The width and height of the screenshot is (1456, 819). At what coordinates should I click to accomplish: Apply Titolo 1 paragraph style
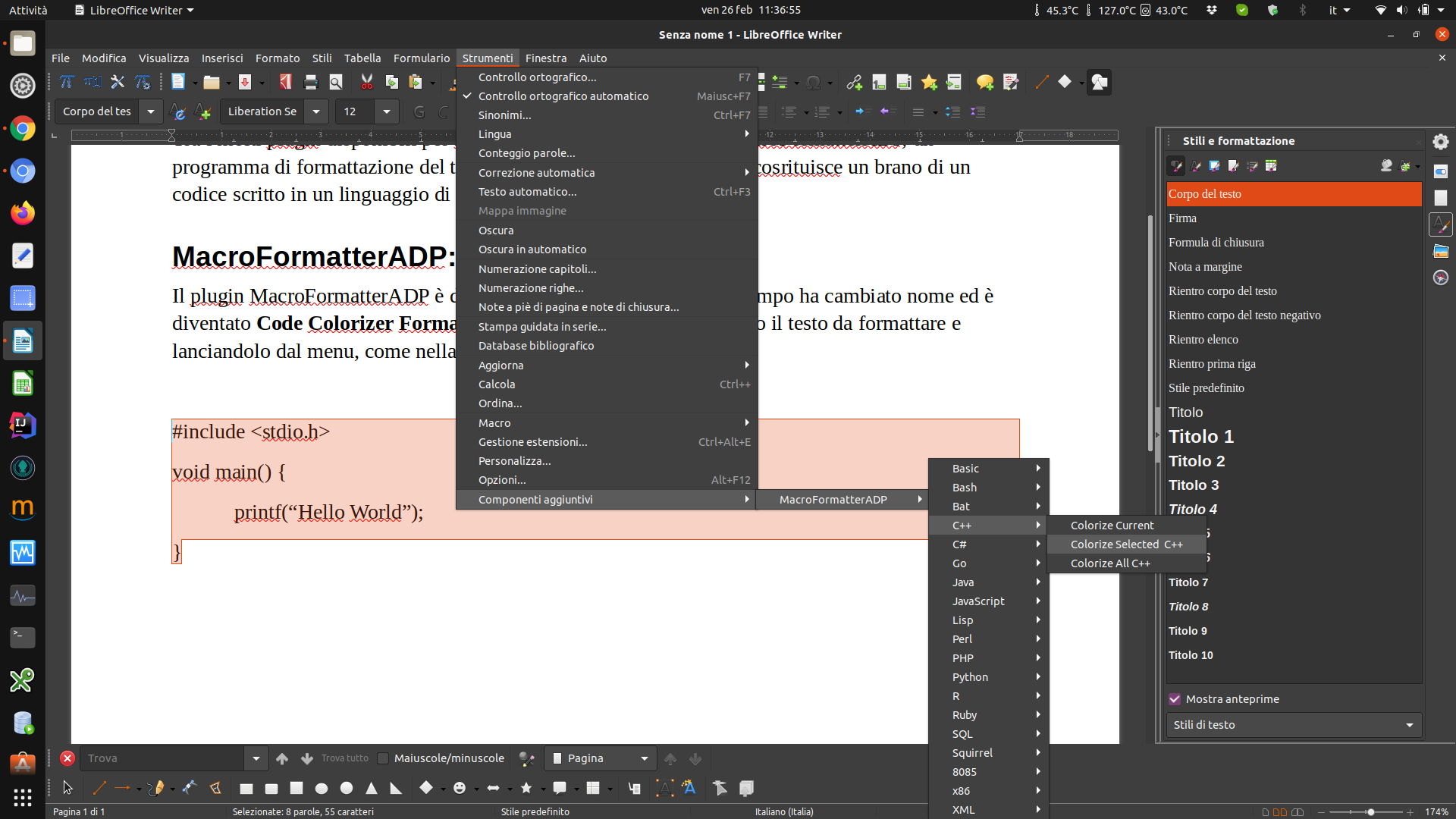click(1294, 437)
